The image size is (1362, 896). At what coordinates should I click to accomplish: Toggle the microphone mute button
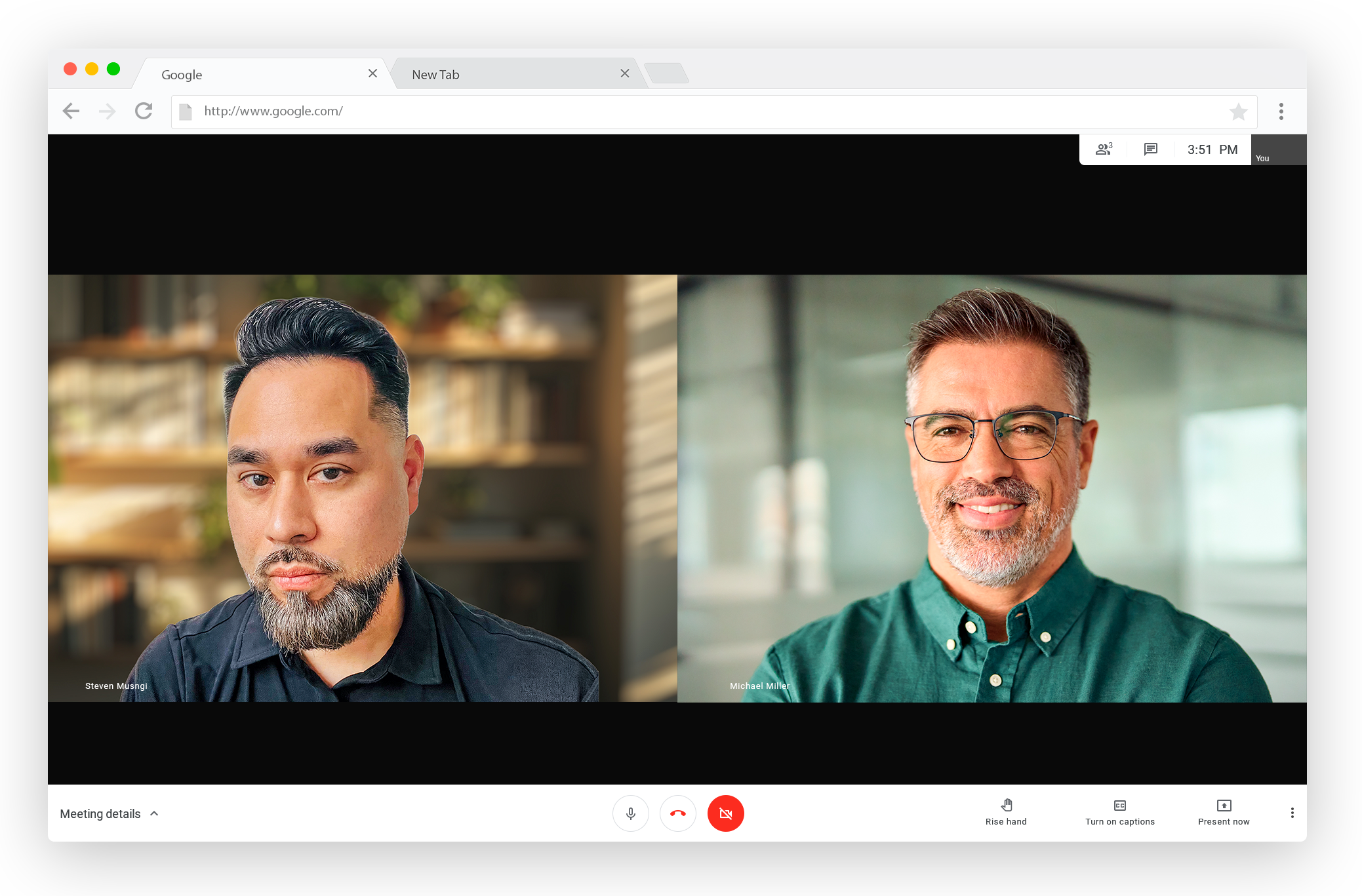tap(631, 813)
